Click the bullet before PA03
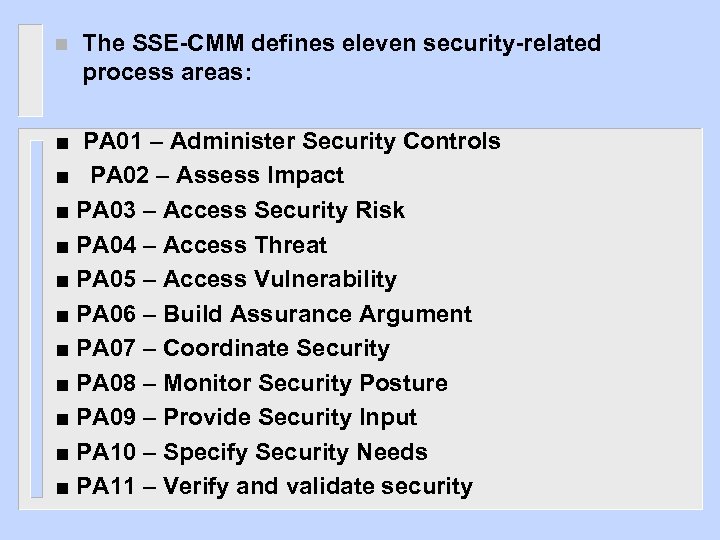Screen dimensions: 720x540 (62, 211)
